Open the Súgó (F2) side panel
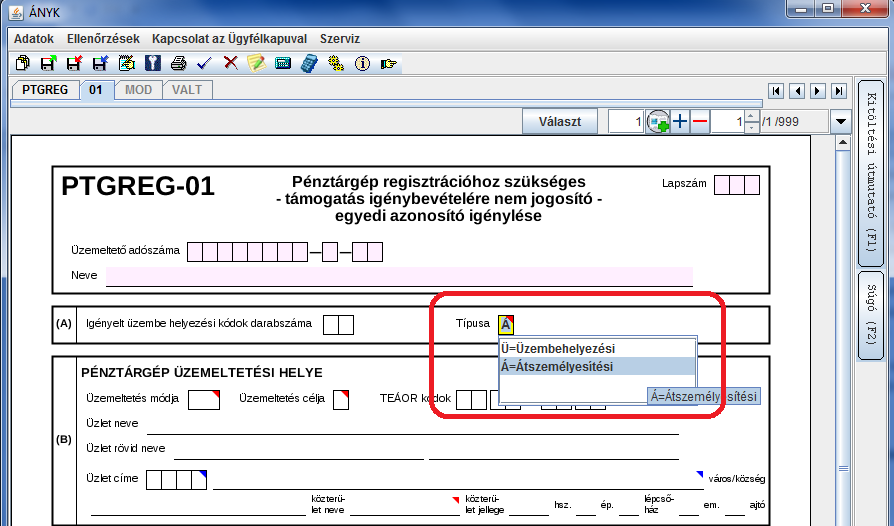The width and height of the screenshot is (894, 526). tap(871, 315)
